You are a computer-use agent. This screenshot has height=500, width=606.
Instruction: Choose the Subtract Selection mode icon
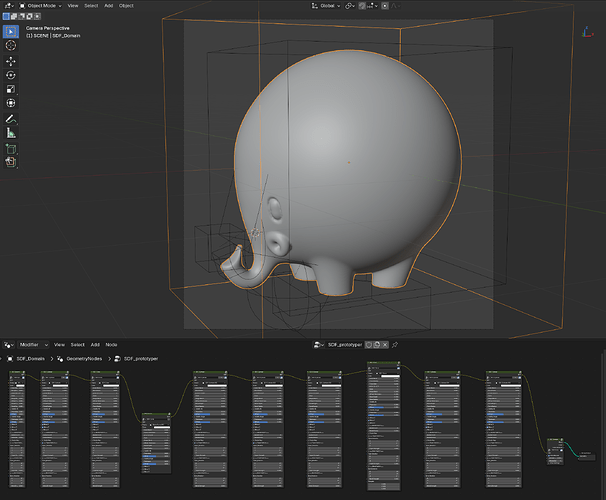[22, 16]
